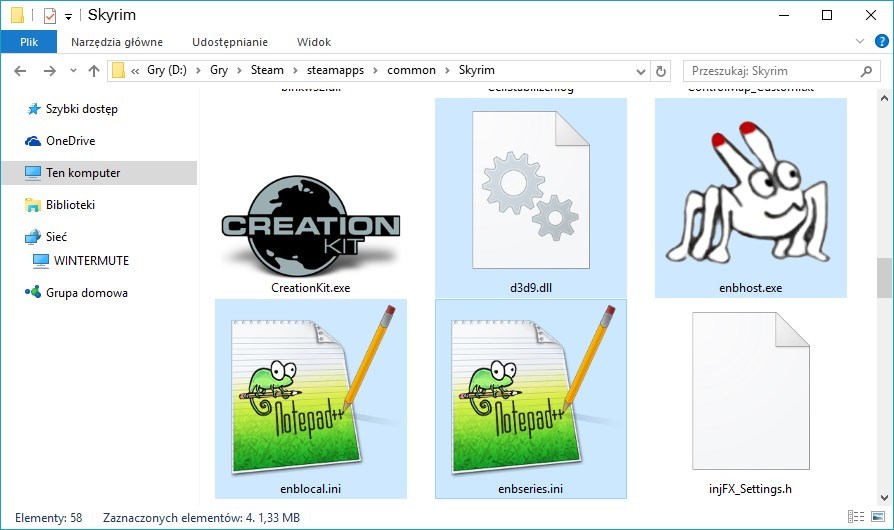Click Skyrim in breadcrumb path
The height and width of the screenshot is (530, 894).
477,70
